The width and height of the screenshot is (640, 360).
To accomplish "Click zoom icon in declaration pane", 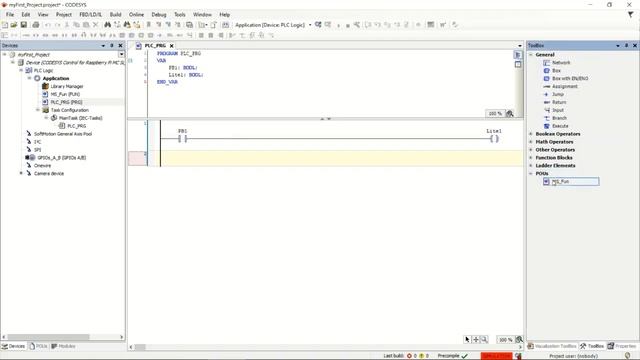I will coord(510,113).
